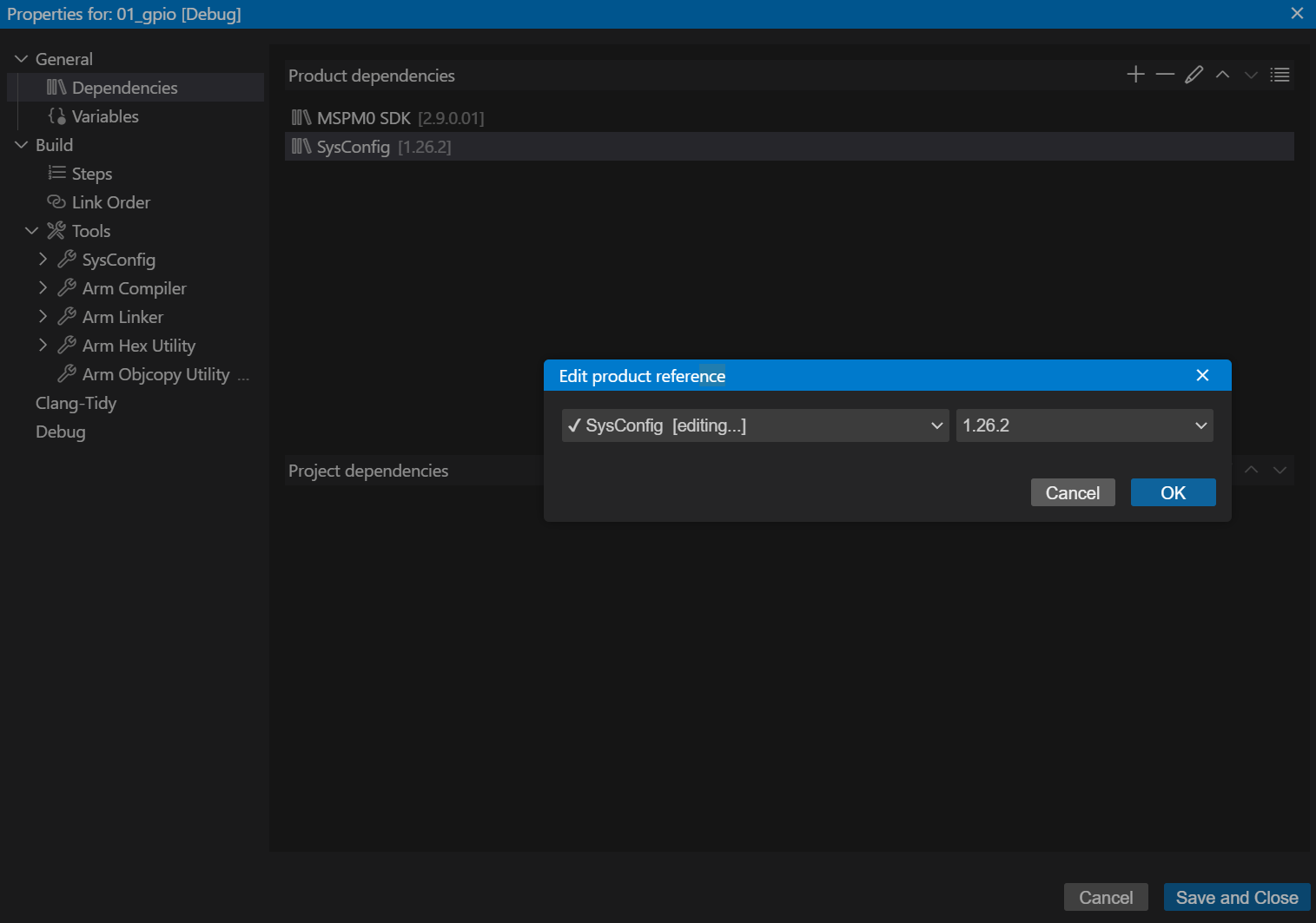
Task: Select Variables in the General section
Action: pos(105,116)
